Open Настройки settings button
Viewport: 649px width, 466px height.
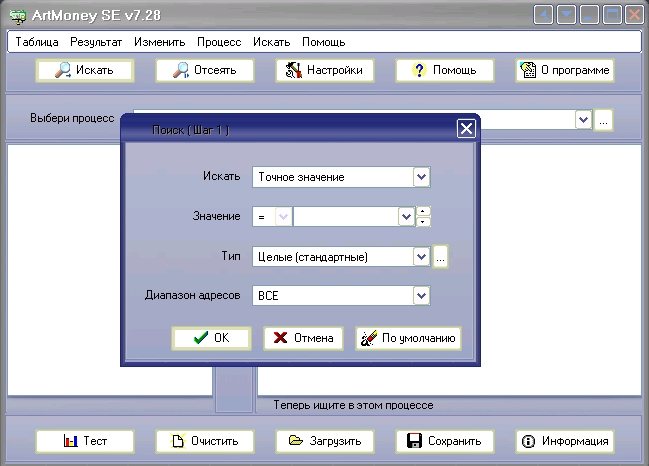[324, 70]
